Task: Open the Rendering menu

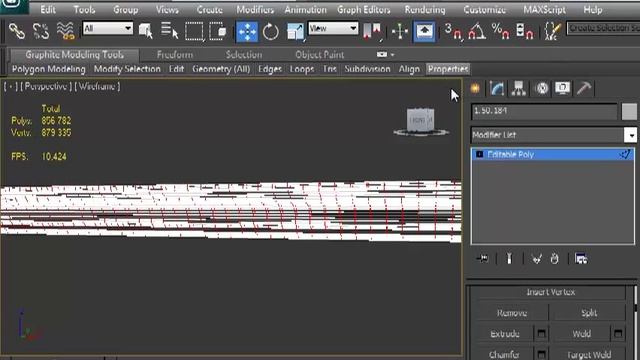Action: [425, 9]
